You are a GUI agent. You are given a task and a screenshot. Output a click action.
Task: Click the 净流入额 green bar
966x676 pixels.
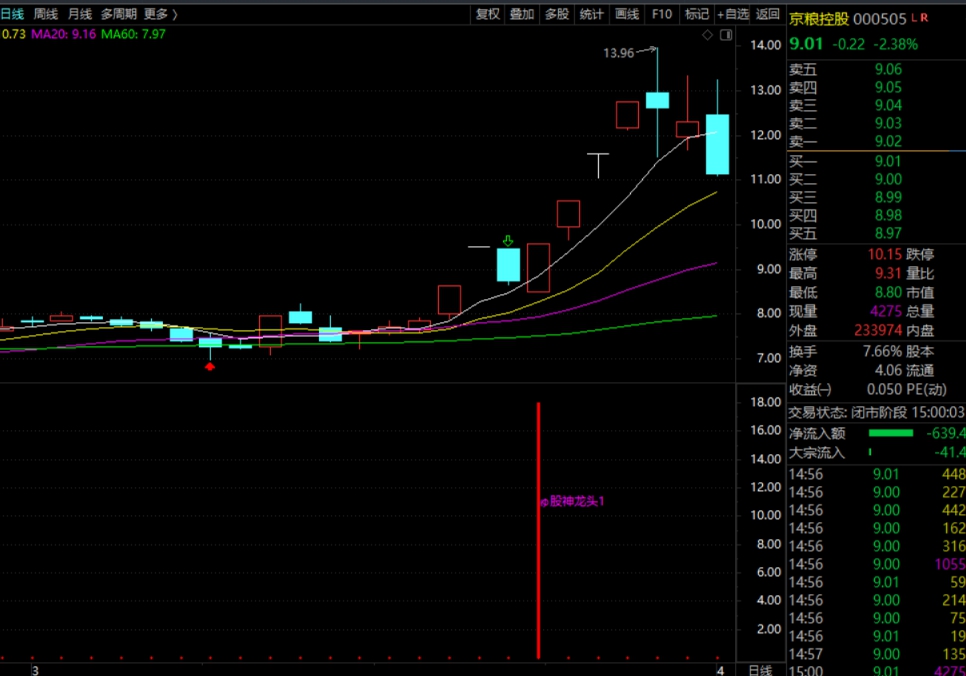coord(891,433)
